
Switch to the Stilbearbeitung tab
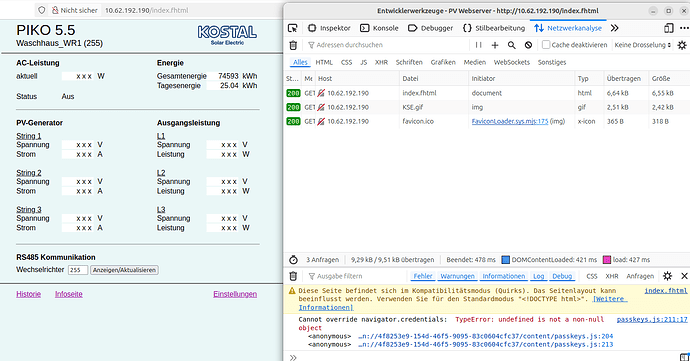click(494, 28)
